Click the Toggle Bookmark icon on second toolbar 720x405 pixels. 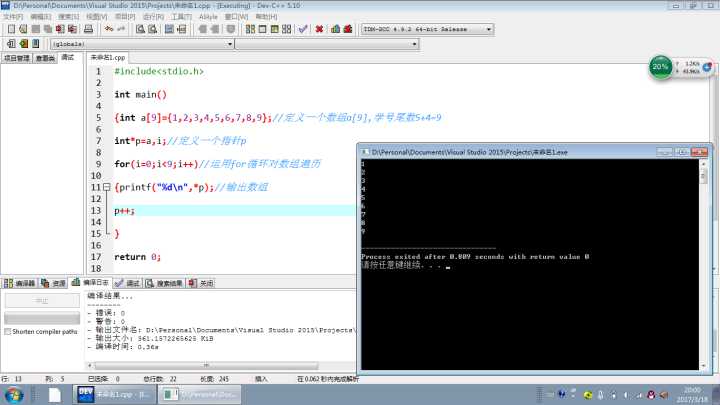pos(23,44)
